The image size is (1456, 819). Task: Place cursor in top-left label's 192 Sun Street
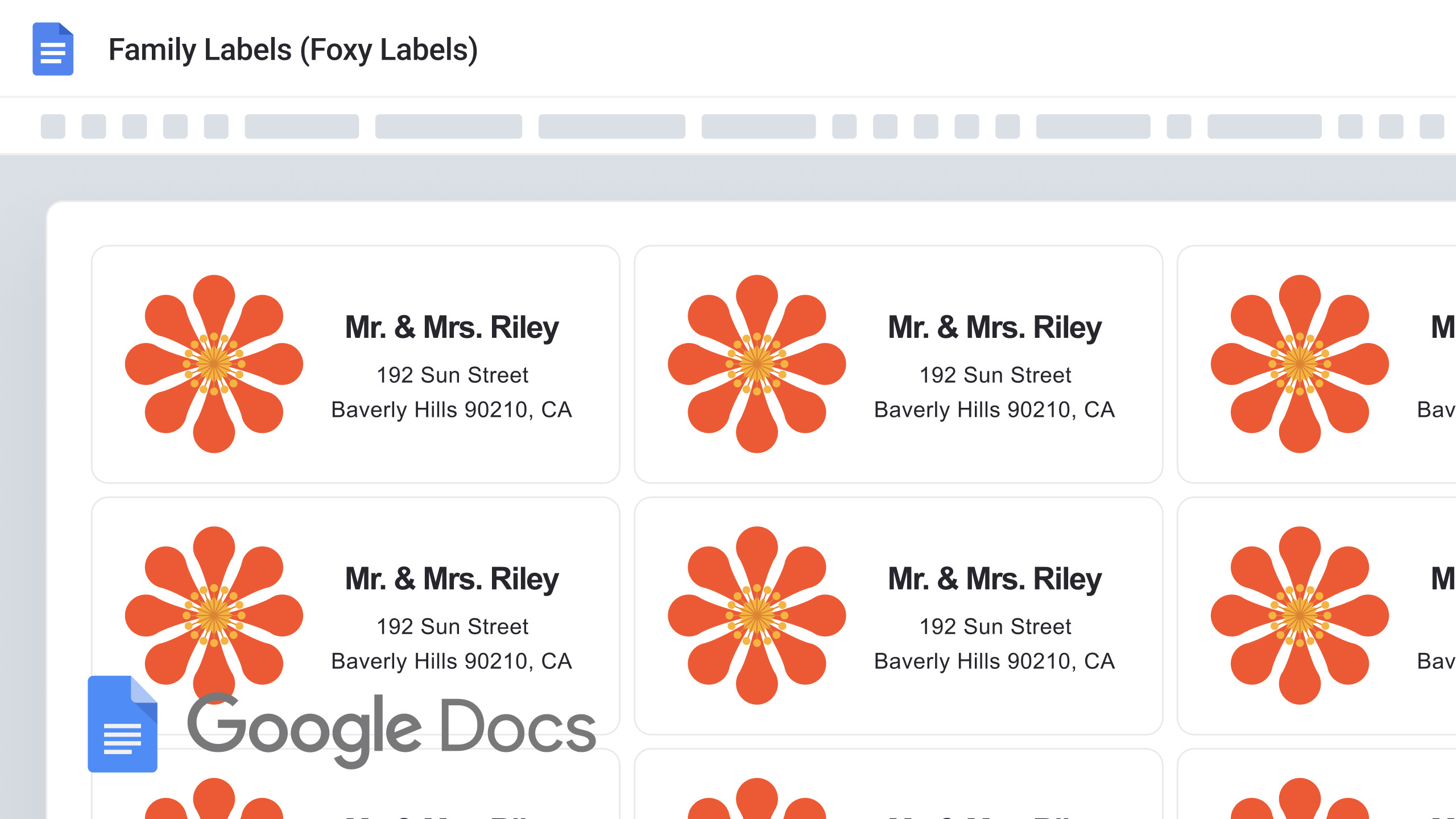pos(452,375)
